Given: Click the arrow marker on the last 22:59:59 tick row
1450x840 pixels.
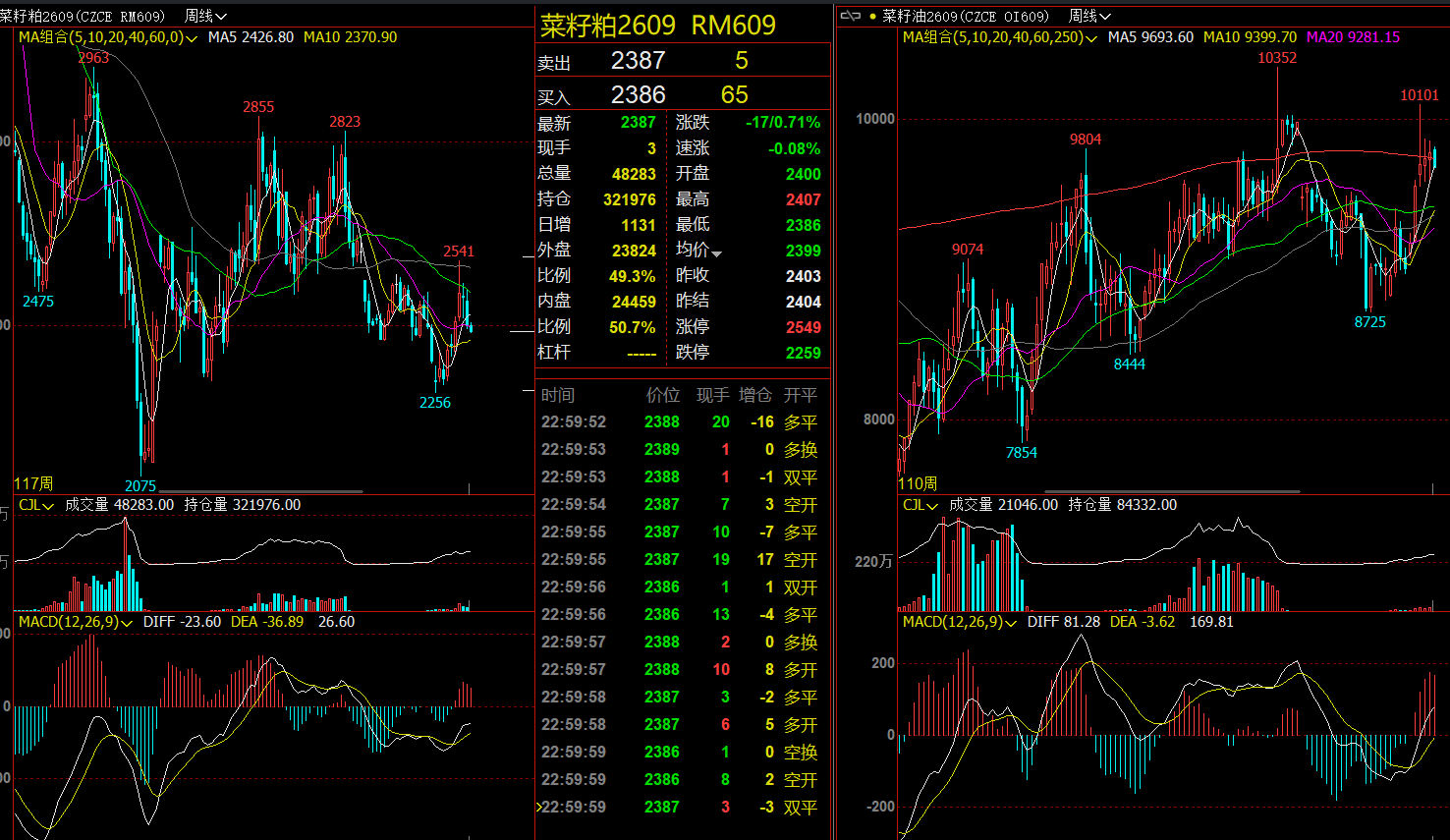Looking at the screenshot, I should coord(538,807).
